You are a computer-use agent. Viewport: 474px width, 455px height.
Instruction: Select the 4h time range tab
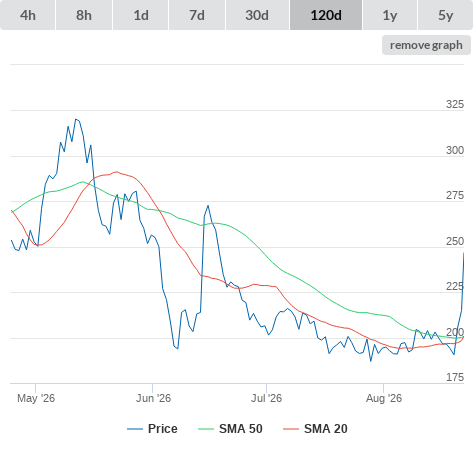click(x=28, y=15)
